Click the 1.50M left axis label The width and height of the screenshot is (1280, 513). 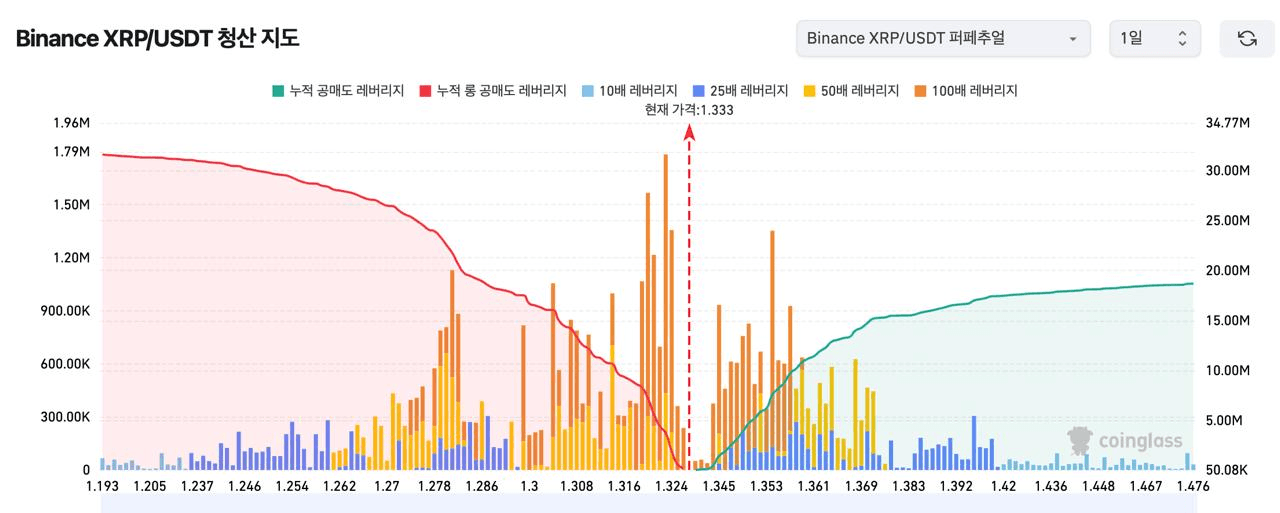click(71, 205)
